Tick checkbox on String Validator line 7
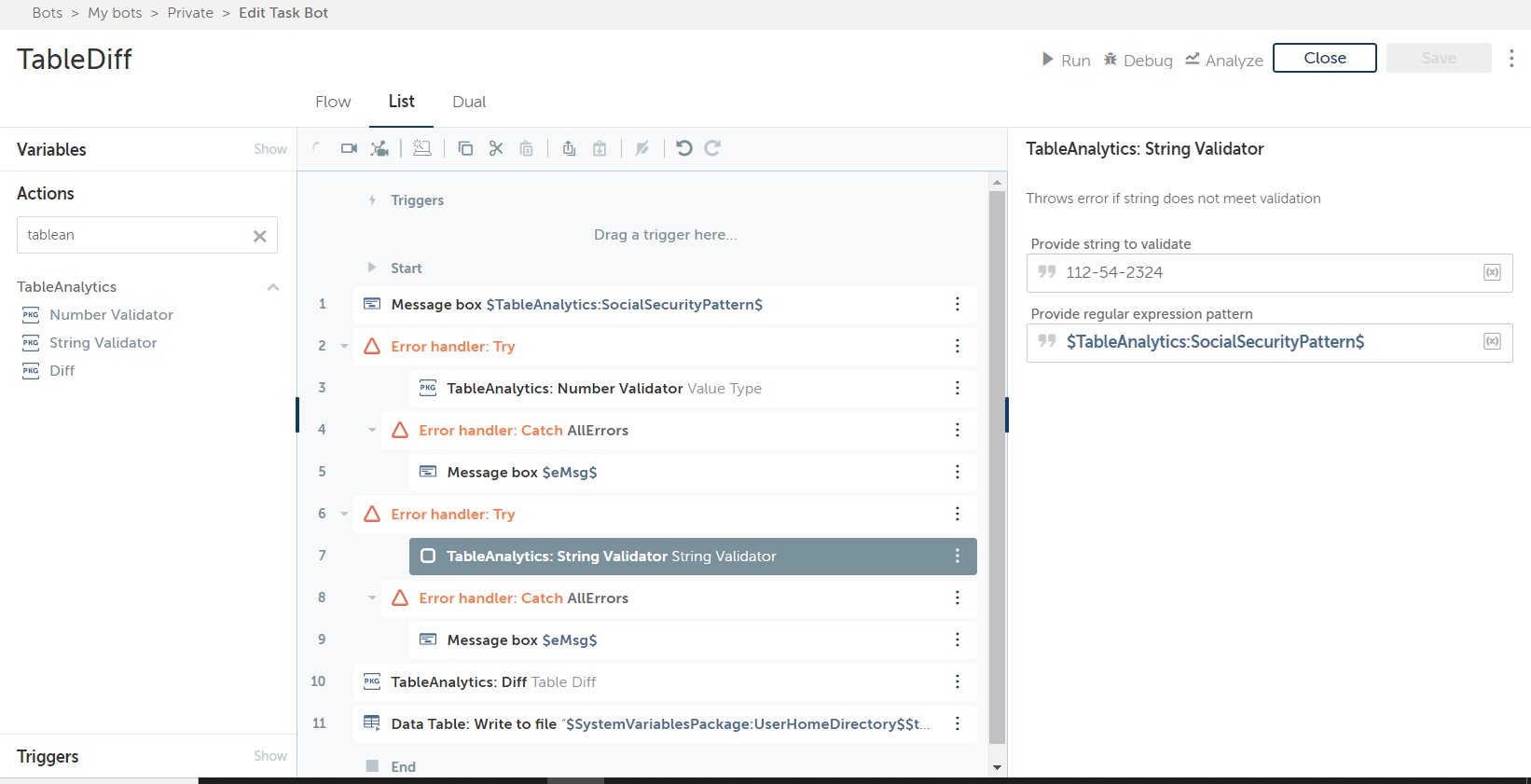 428,556
